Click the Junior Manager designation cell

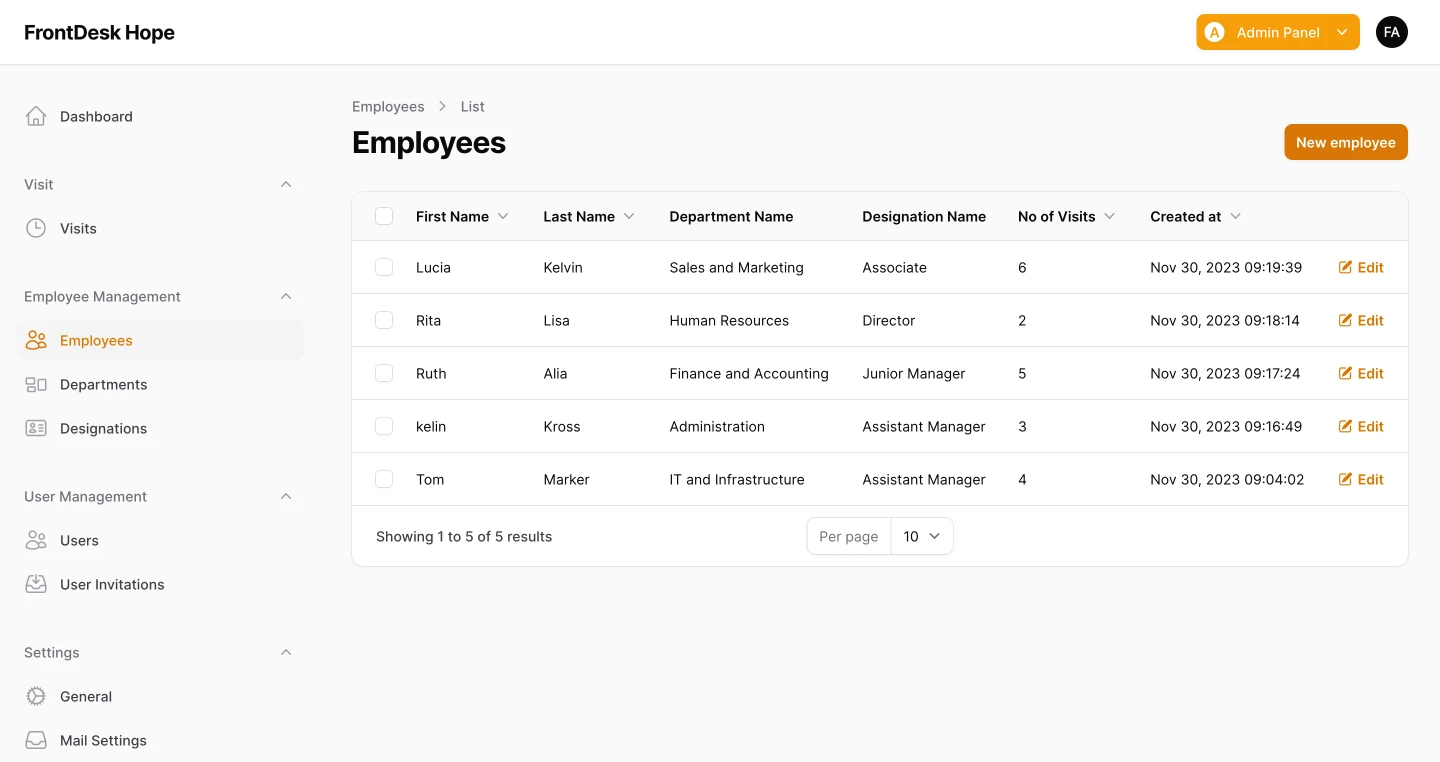point(913,373)
